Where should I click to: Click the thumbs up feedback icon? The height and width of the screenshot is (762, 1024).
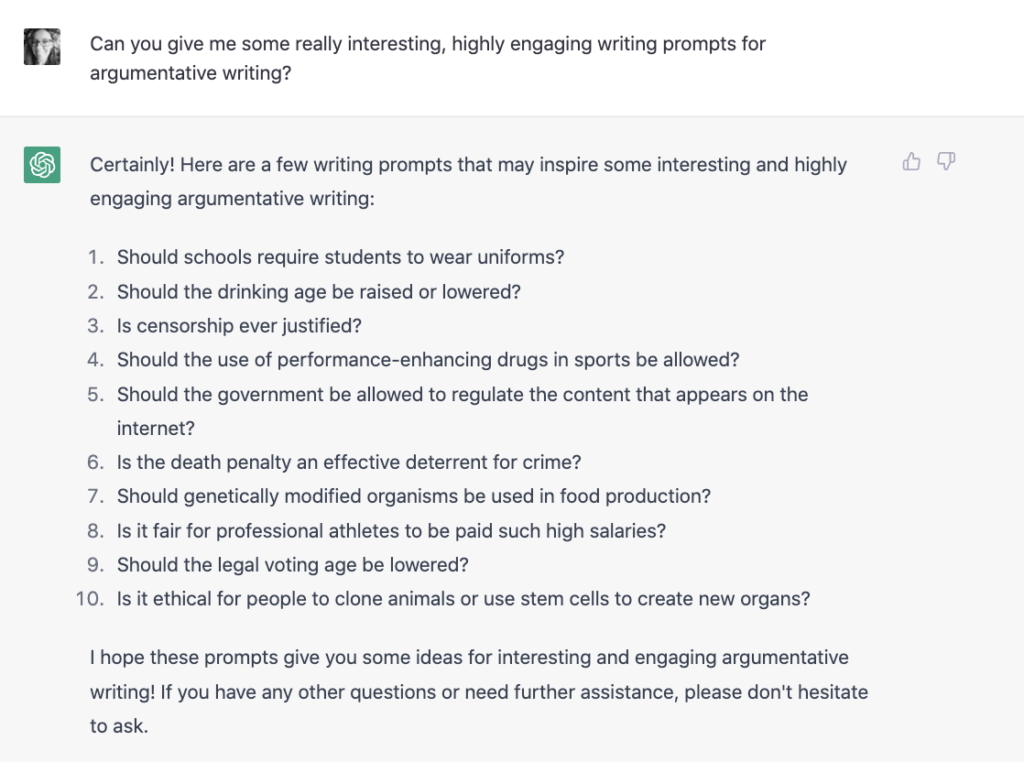(x=911, y=161)
